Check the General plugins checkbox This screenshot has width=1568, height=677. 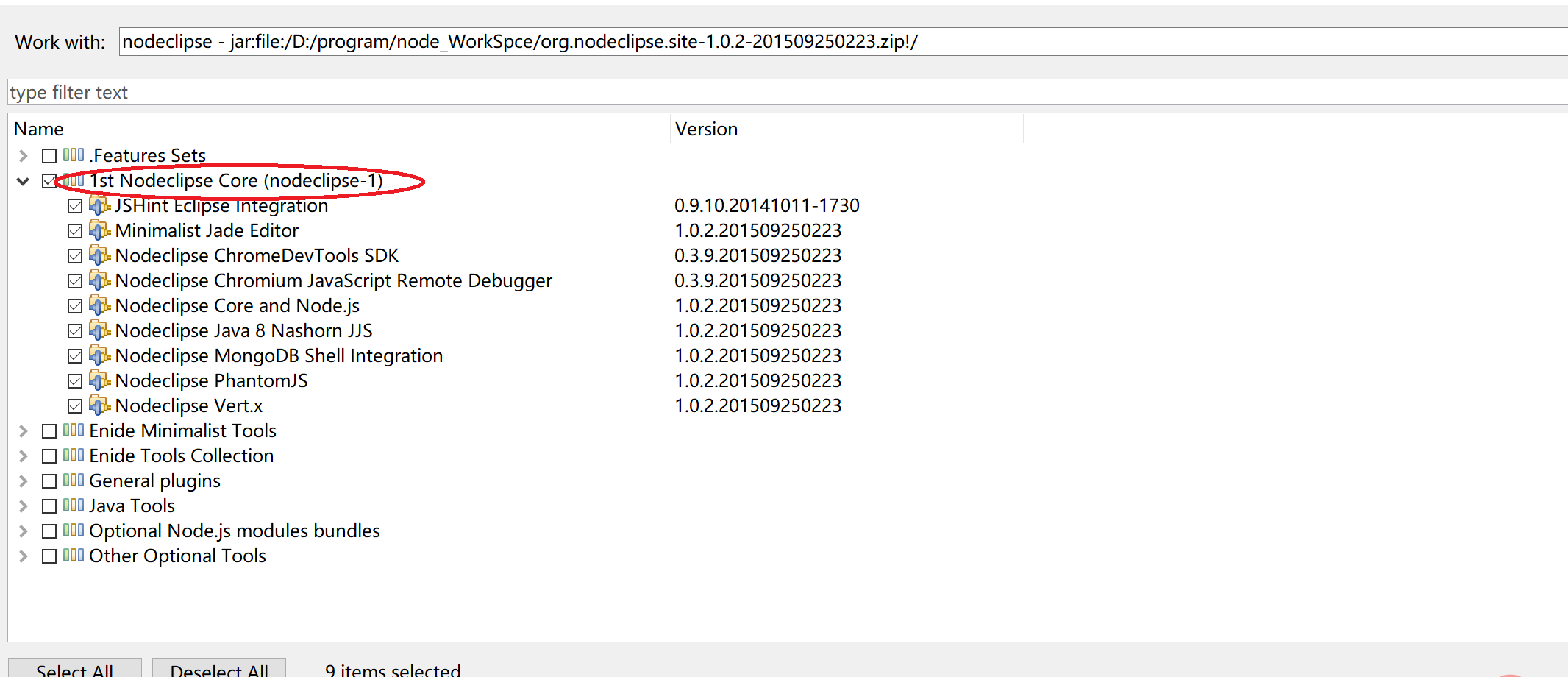point(49,481)
